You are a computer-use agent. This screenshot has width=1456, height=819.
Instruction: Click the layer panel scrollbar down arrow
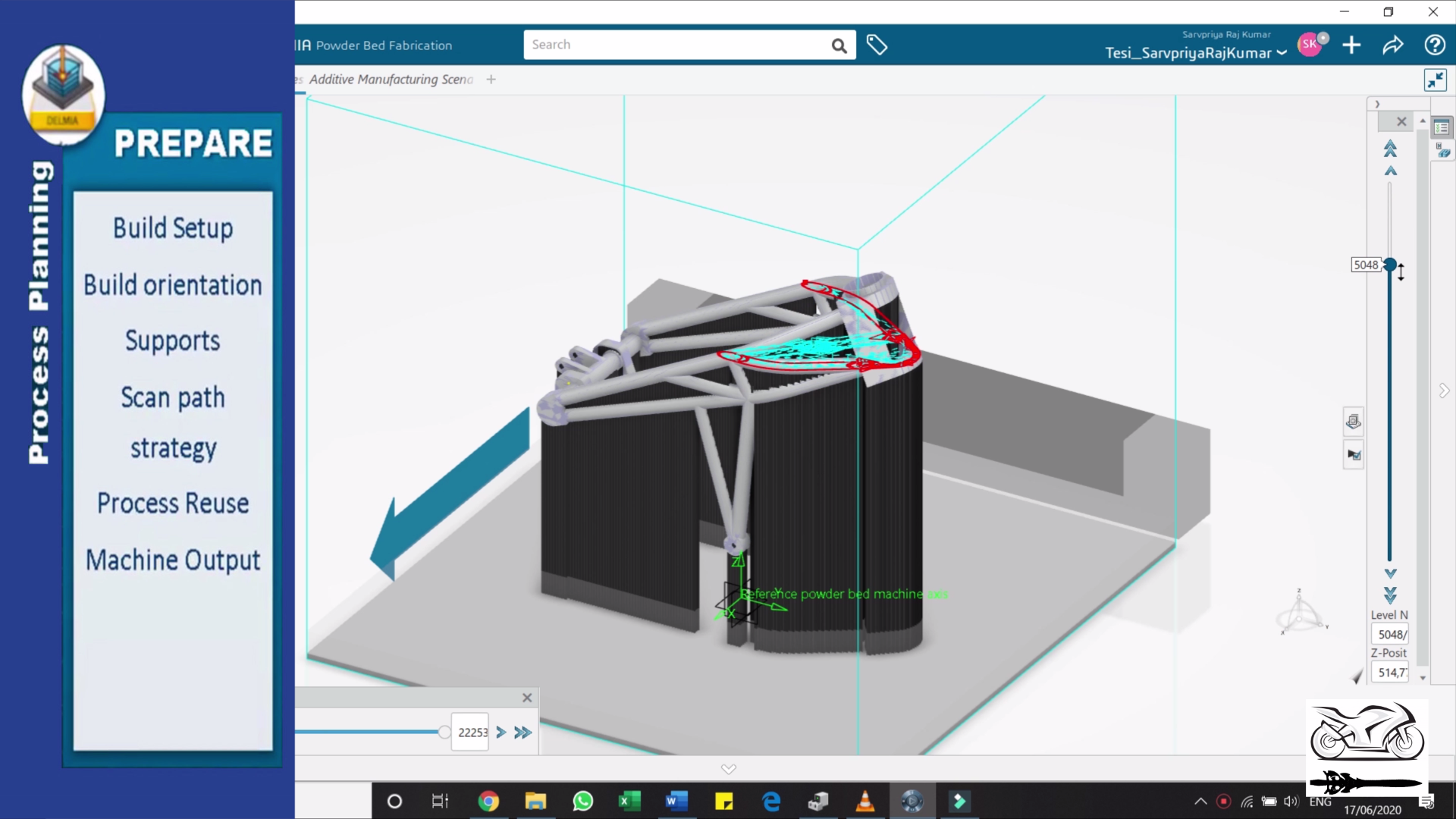pos(1423,678)
